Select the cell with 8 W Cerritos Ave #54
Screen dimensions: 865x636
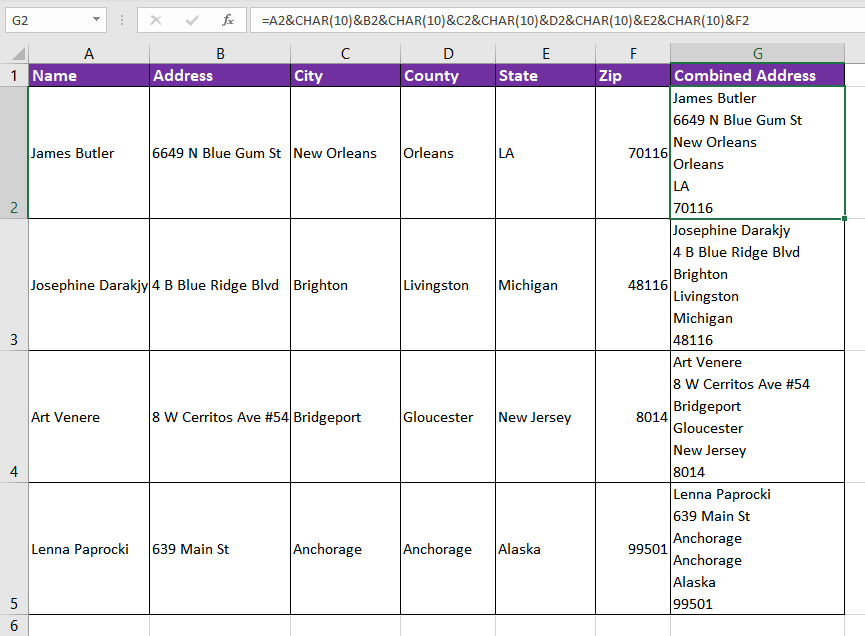220,417
